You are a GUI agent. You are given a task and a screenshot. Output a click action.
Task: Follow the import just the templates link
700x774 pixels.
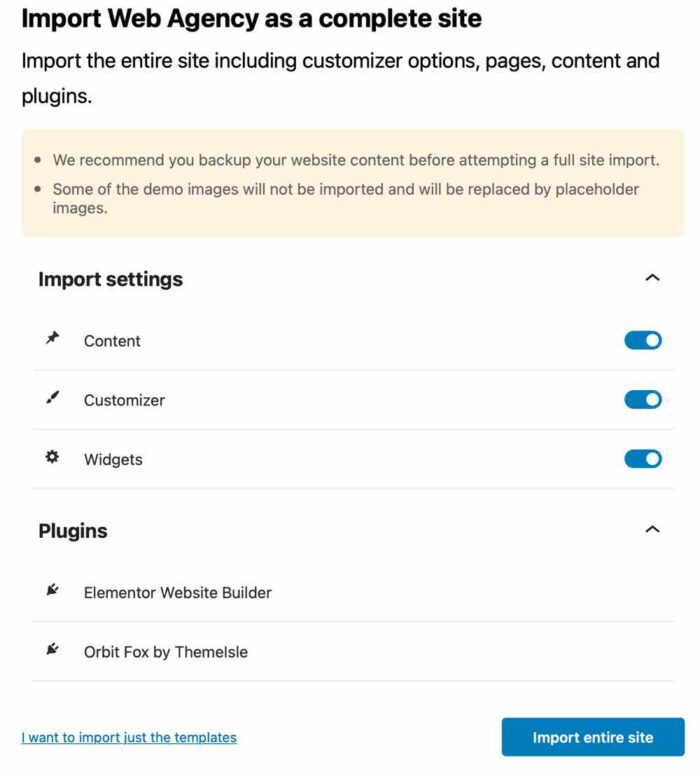pyautogui.click(x=129, y=738)
